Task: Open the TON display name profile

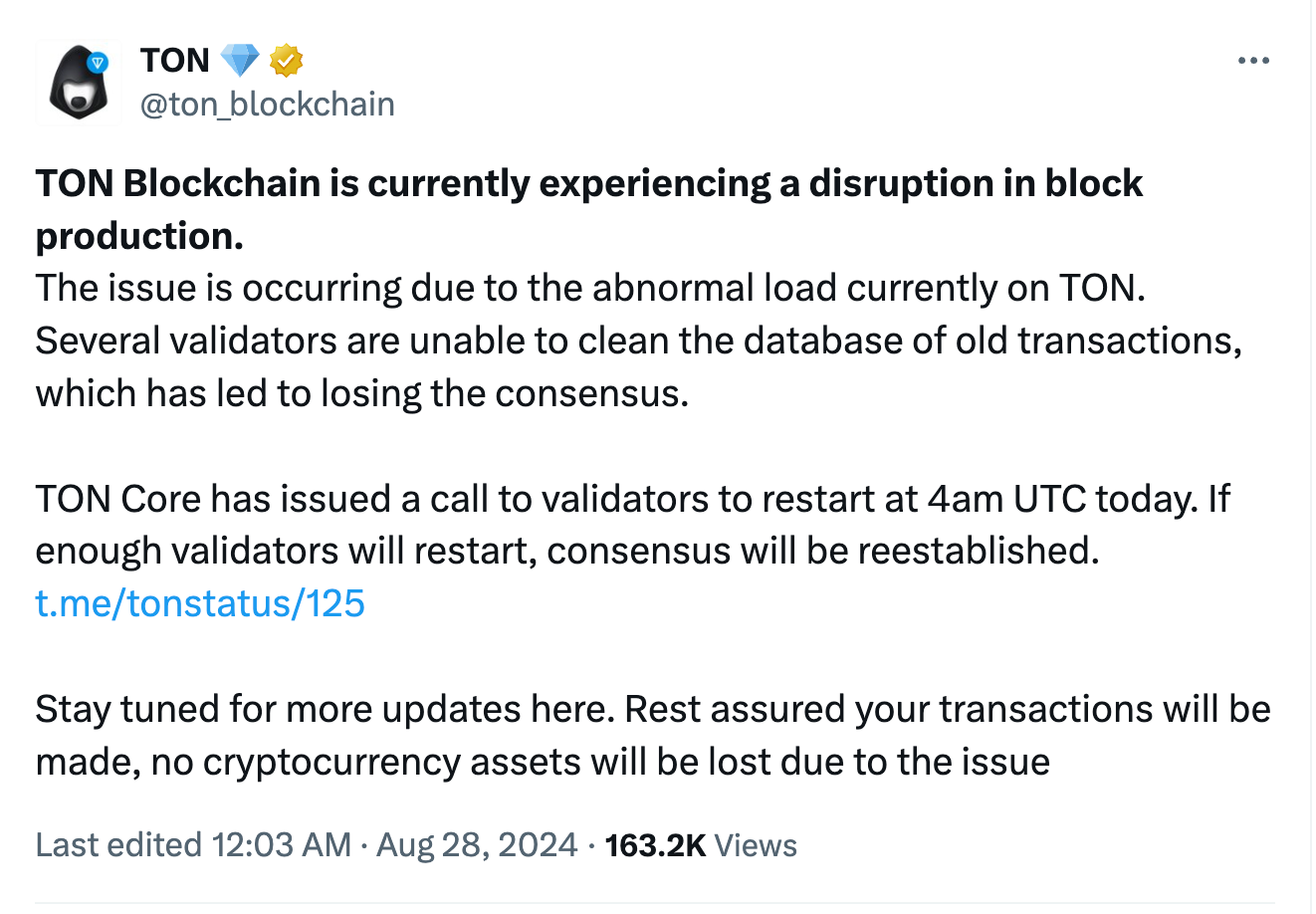Action: (x=175, y=62)
